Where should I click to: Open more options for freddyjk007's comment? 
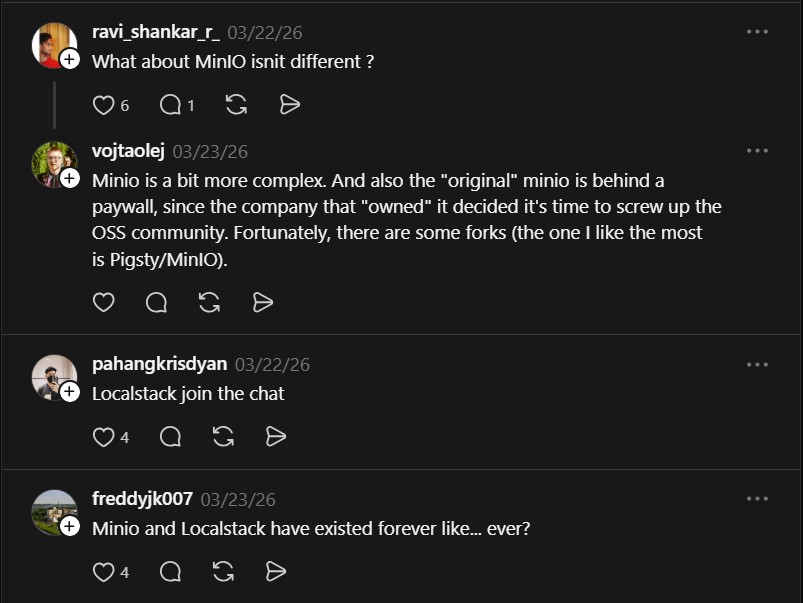point(756,498)
